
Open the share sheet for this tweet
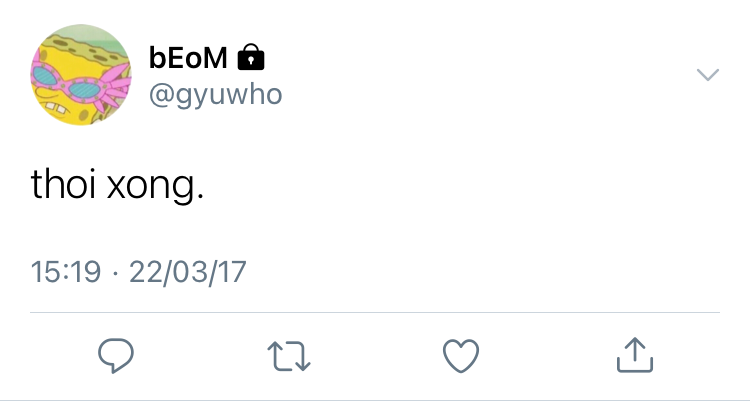point(634,353)
